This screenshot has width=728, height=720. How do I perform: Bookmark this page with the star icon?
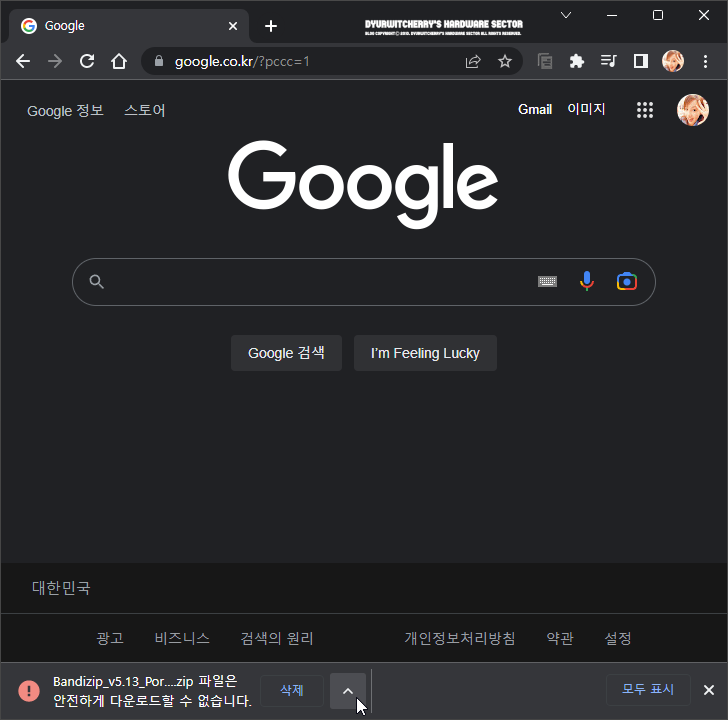[x=505, y=61]
